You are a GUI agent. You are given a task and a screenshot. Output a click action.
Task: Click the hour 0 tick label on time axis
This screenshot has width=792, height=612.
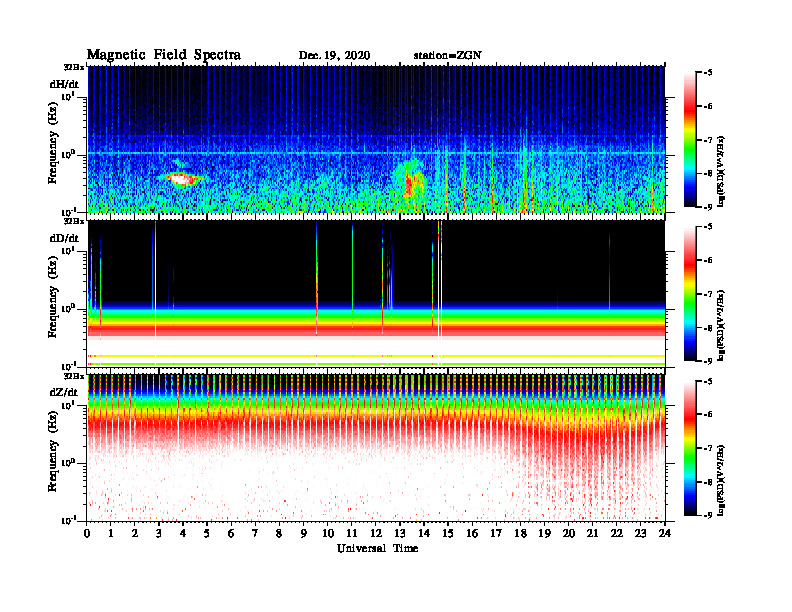(x=87, y=534)
